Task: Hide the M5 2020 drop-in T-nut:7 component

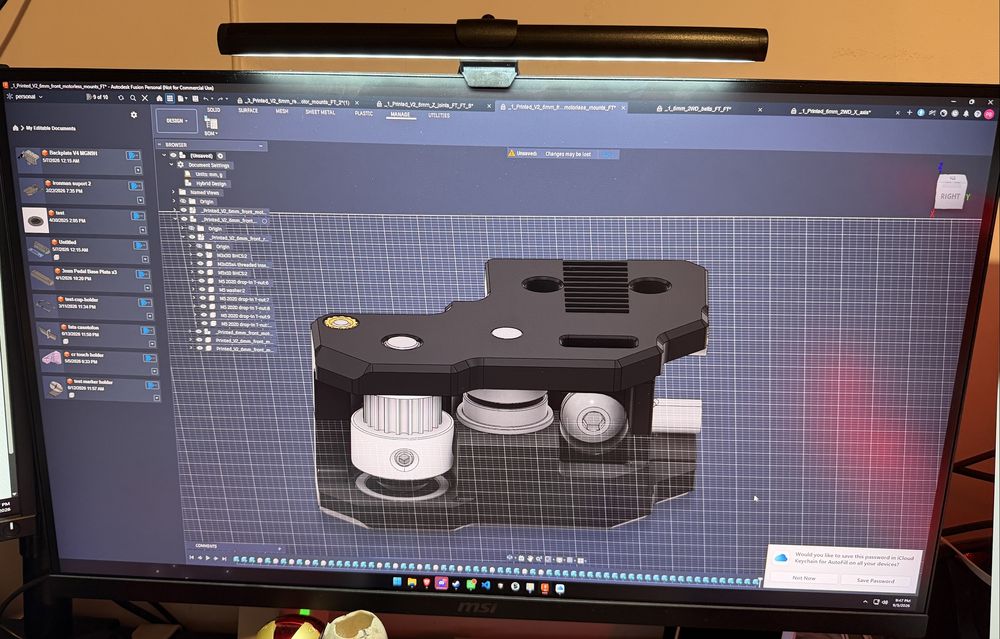Action: pos(203,298)
